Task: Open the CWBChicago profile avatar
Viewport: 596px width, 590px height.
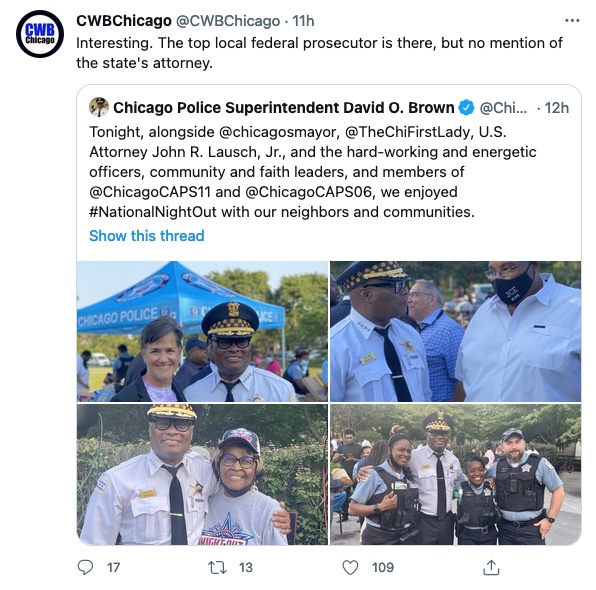Action: point(40,34)
